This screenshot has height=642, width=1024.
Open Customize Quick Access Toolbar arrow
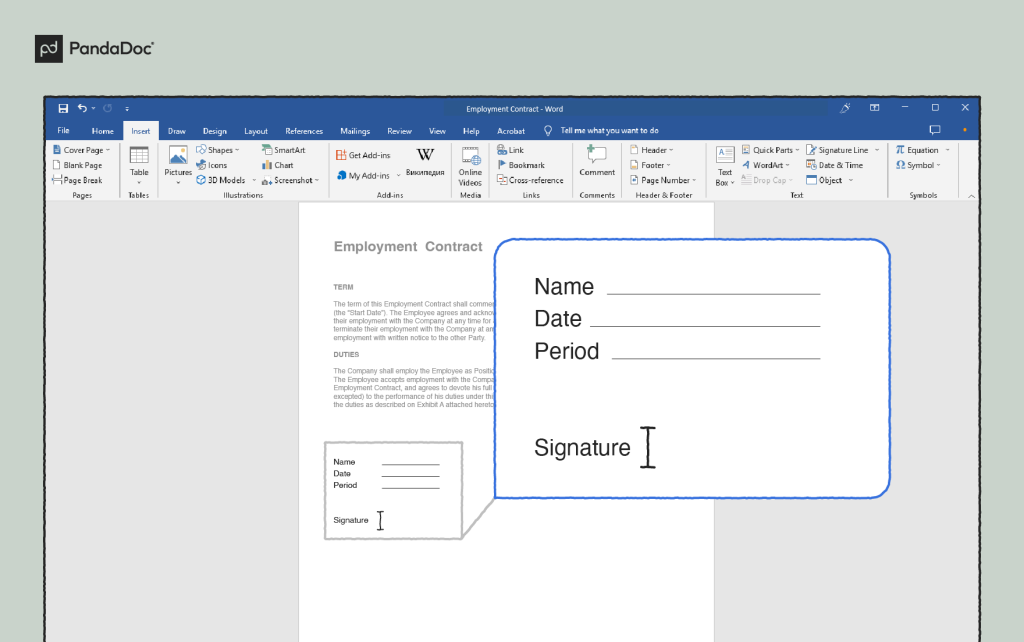click(127, 109)
